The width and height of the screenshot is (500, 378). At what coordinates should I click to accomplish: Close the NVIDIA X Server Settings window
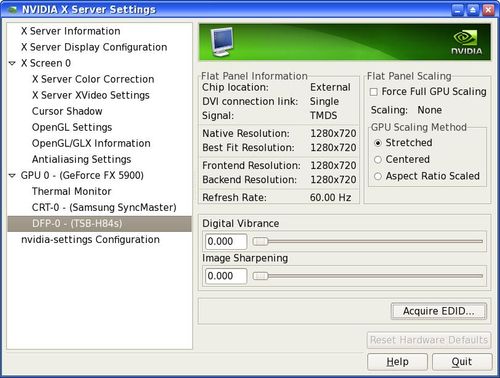pos(488,10)
